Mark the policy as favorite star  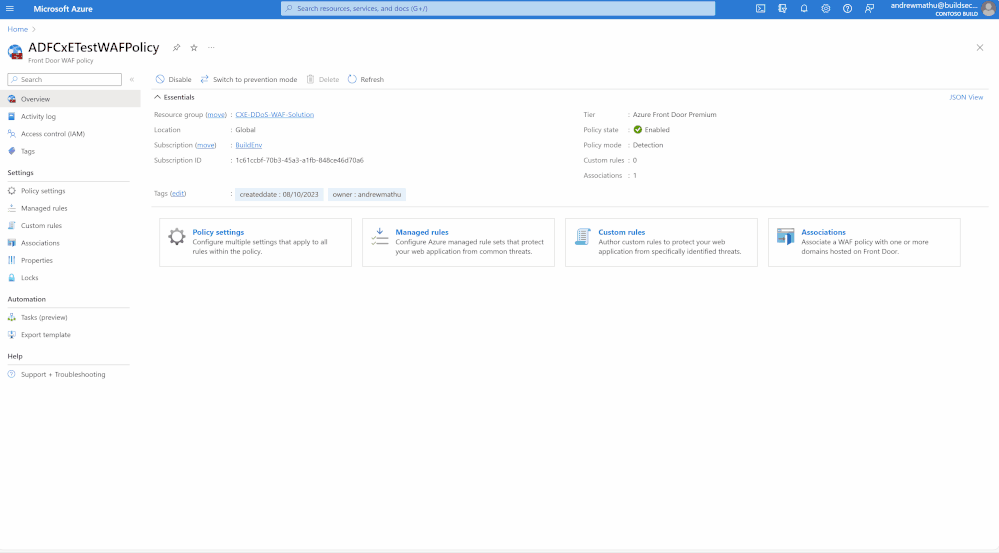(194, 48)
